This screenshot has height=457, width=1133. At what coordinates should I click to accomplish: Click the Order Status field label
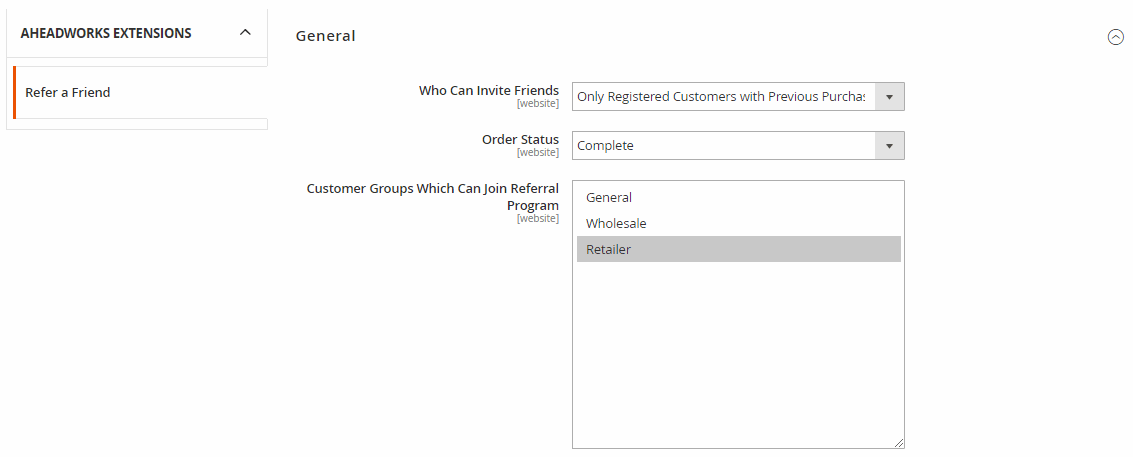[x=520, y=139]
